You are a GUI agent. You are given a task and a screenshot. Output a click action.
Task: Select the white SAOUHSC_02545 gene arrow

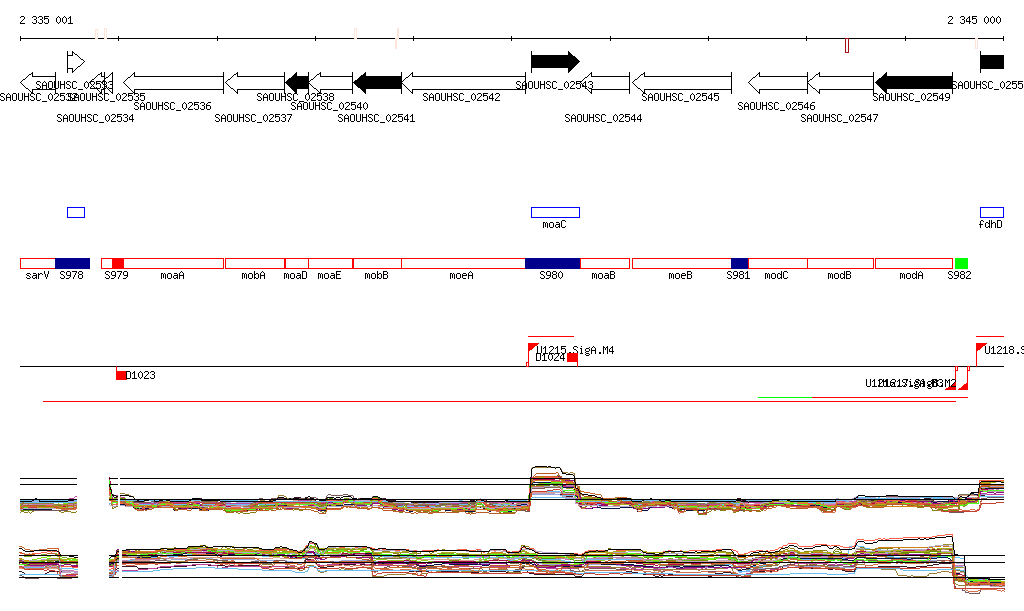[x=682, y=82]
